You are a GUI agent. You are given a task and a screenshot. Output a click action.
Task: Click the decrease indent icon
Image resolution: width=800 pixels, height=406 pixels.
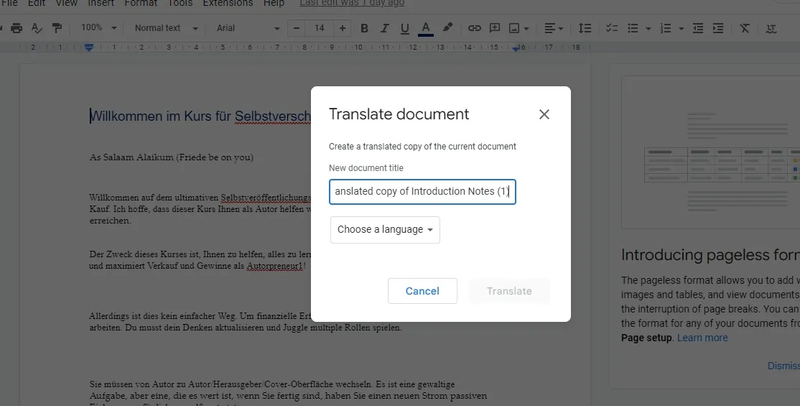[698, 28]
